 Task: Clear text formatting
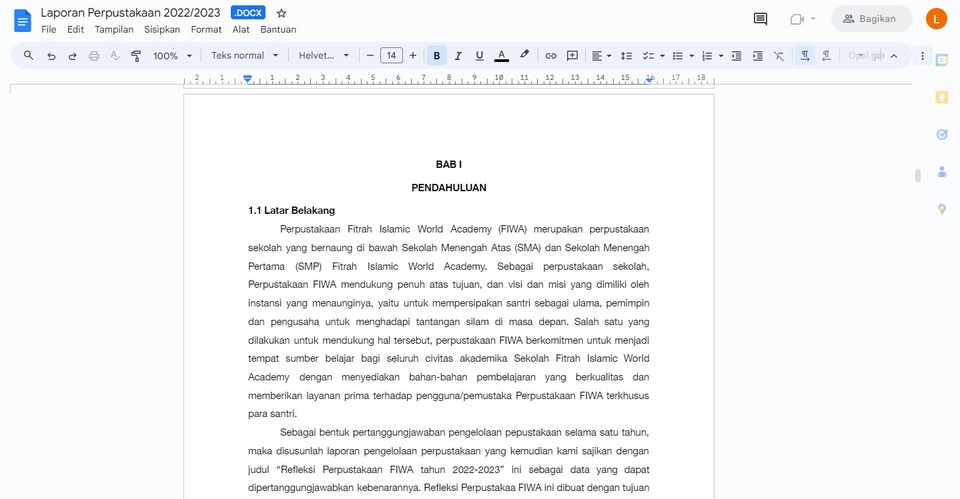pos(779,56)
